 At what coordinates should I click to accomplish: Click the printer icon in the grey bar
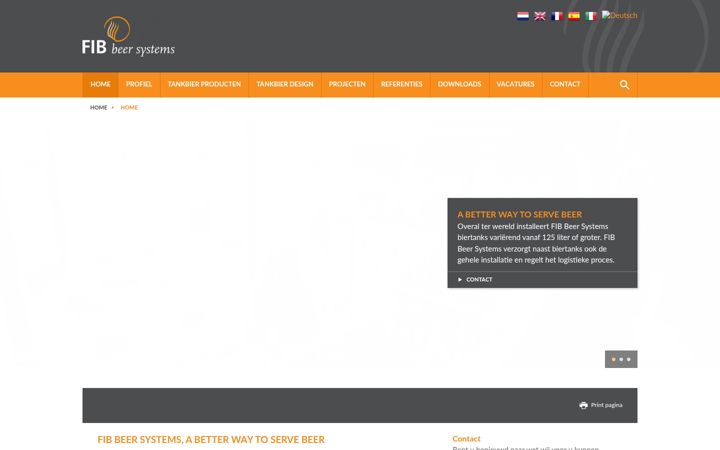tap(583, 405)
